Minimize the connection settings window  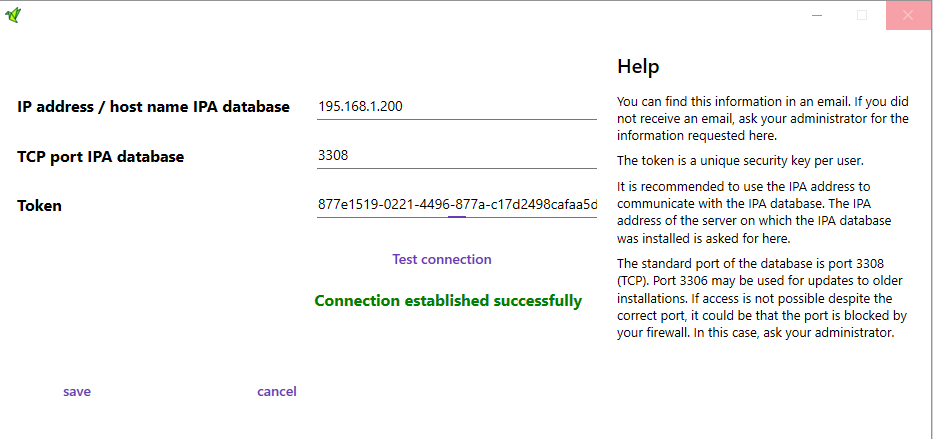pyautogui.click(x=817, y=15)
